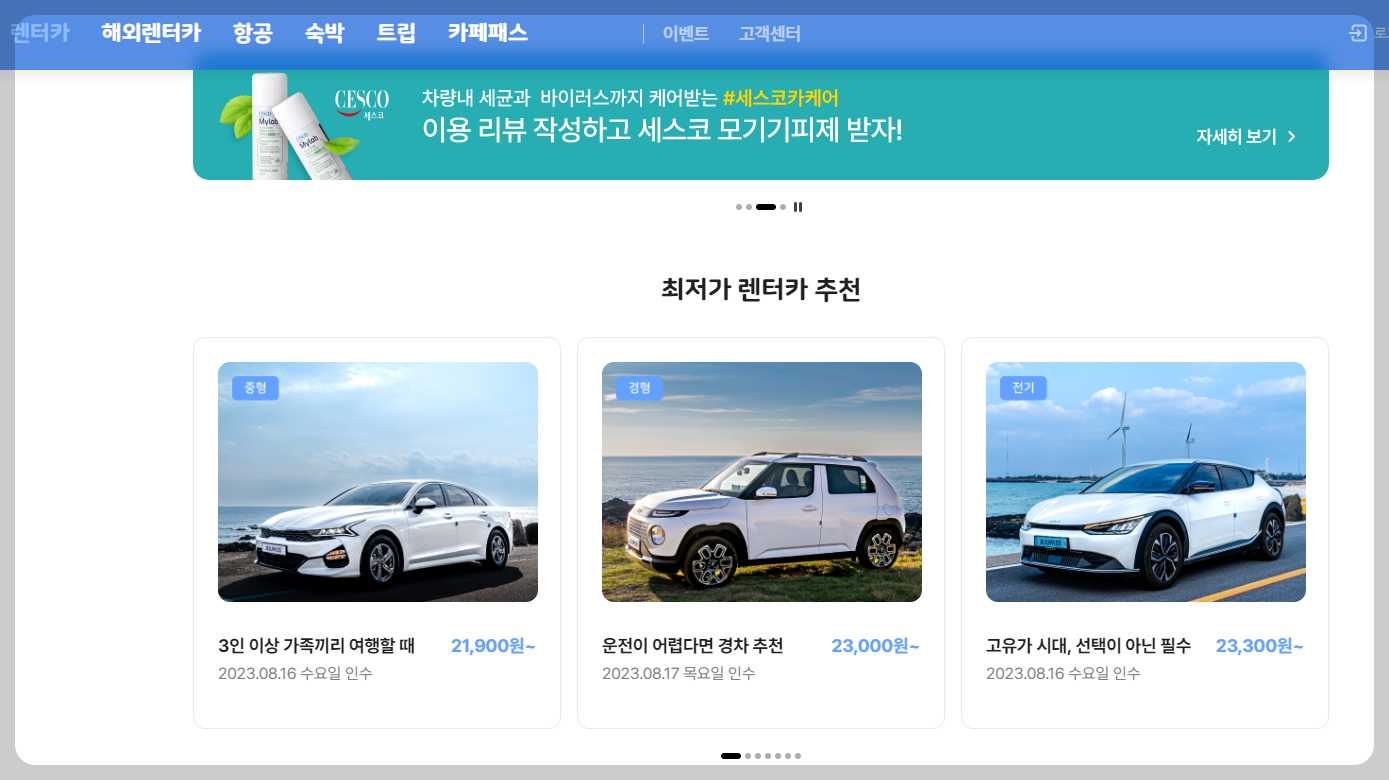Select the 항공 tab
This screenshot has width=1389, height=780.
click(255, 32)
